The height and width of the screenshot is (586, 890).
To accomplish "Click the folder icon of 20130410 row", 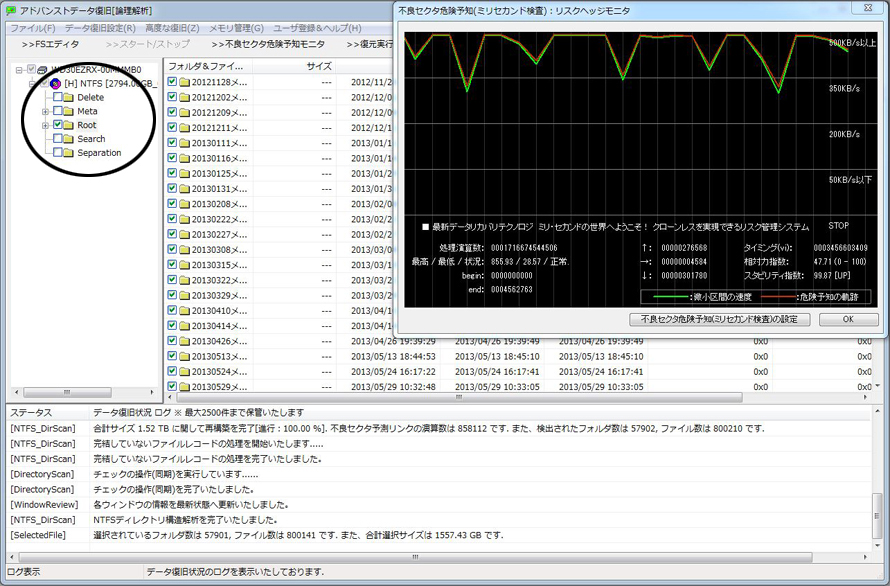I will [184, 311].
